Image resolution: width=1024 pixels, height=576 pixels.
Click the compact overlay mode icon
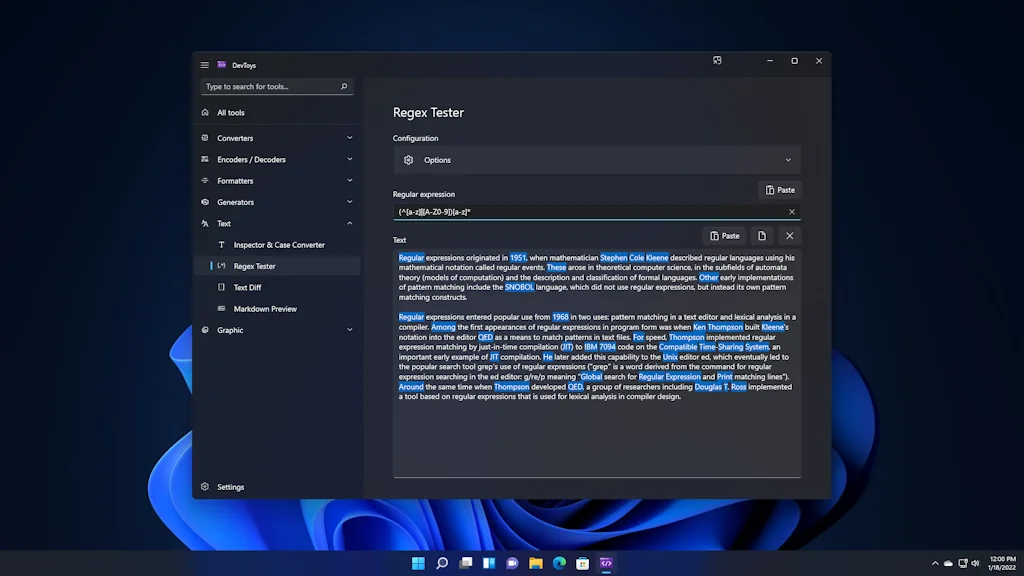(x=717, y=61)
